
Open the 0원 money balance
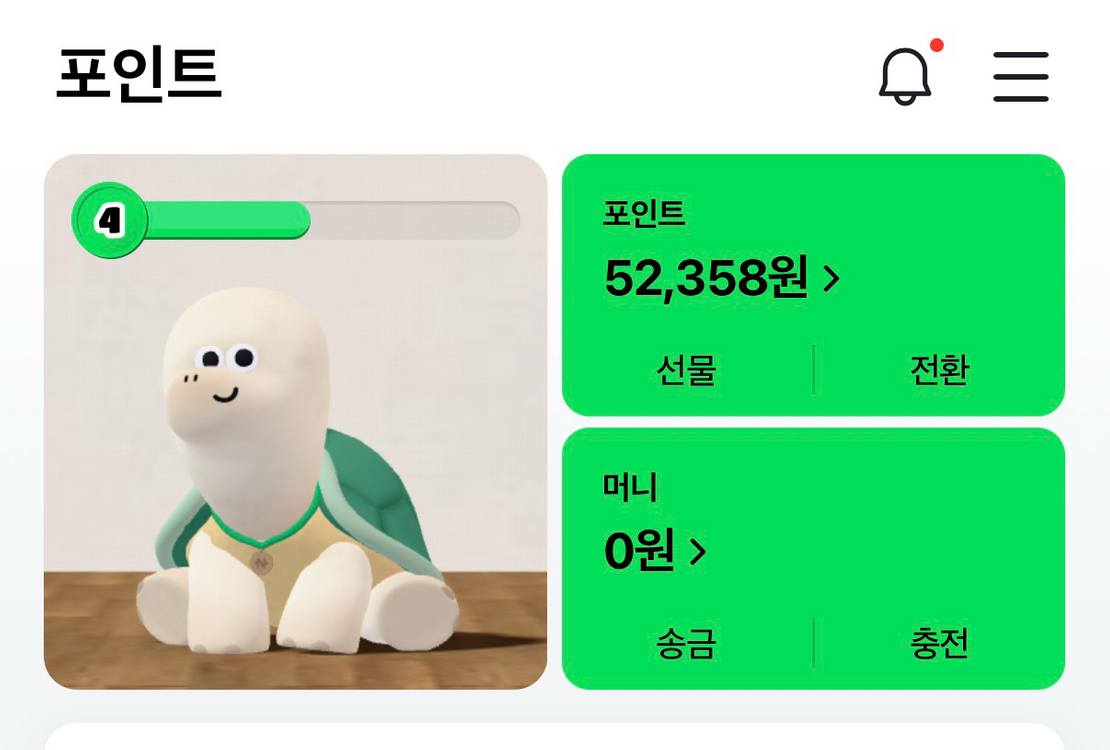coord(639,550)
